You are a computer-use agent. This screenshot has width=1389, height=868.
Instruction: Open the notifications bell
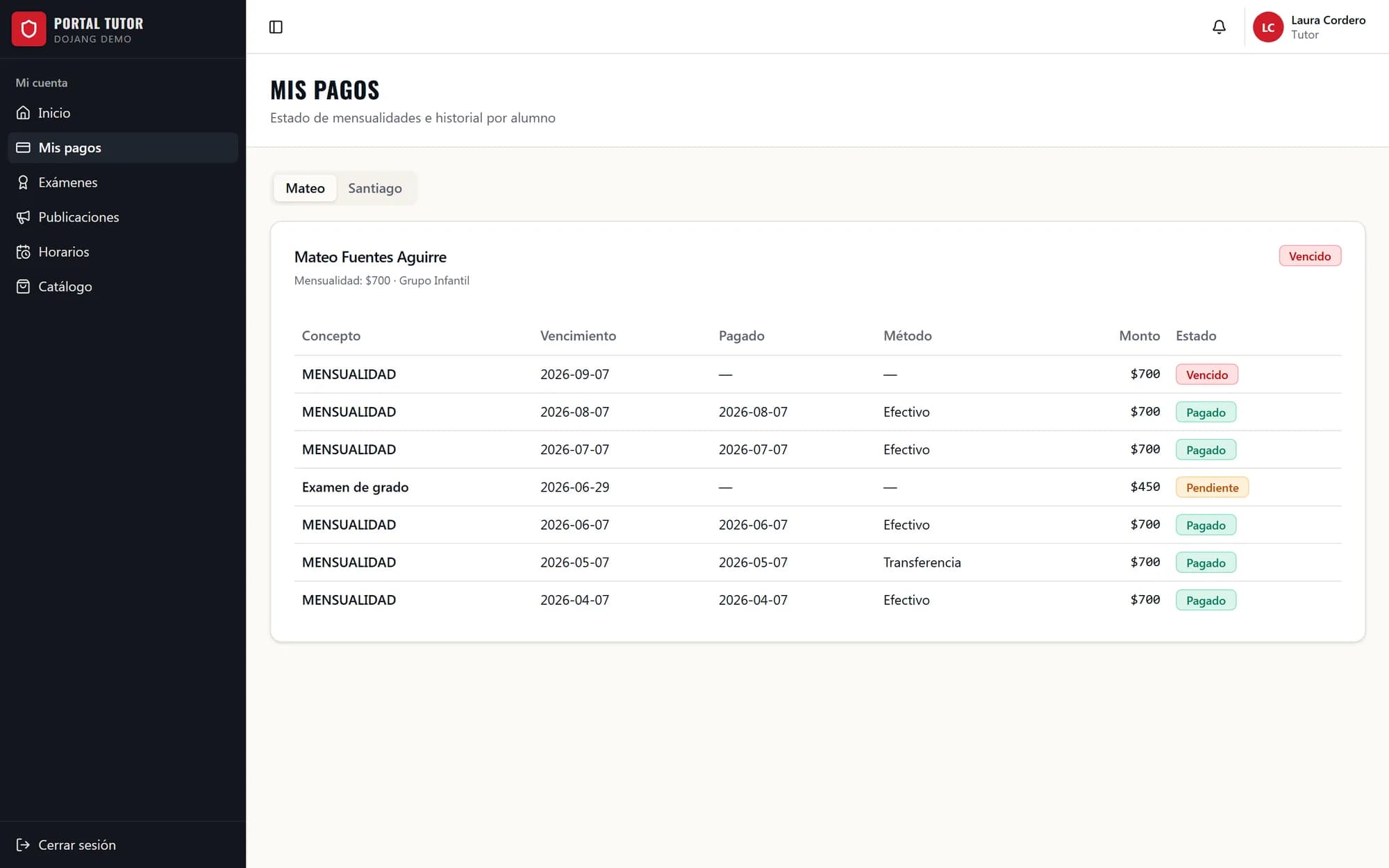pos(1219,27)
